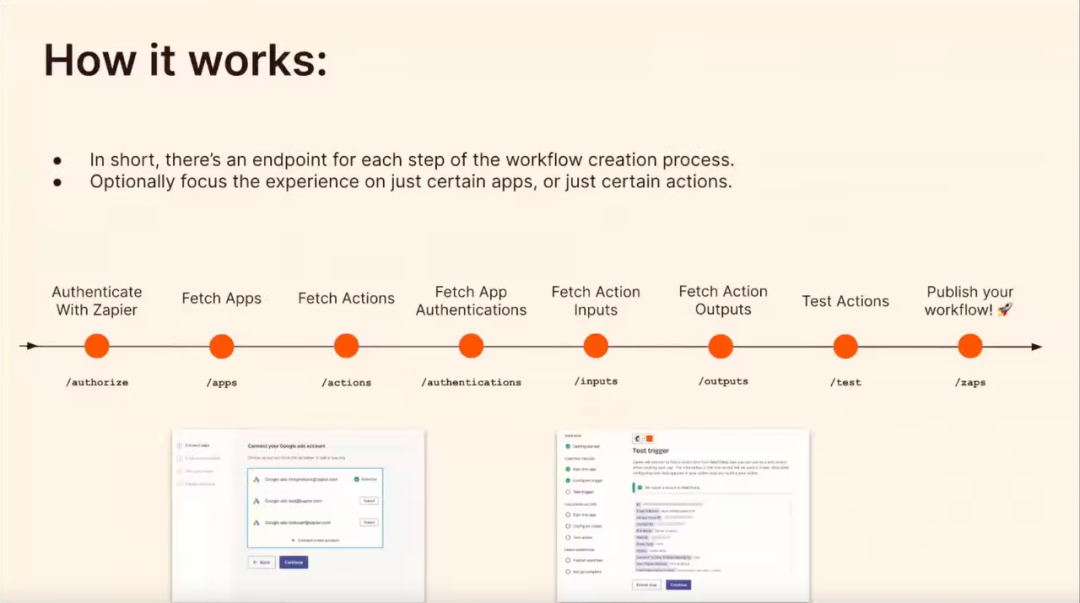
Task: Click the bullet about an endpoint for each step
Action: coord(412,160)
